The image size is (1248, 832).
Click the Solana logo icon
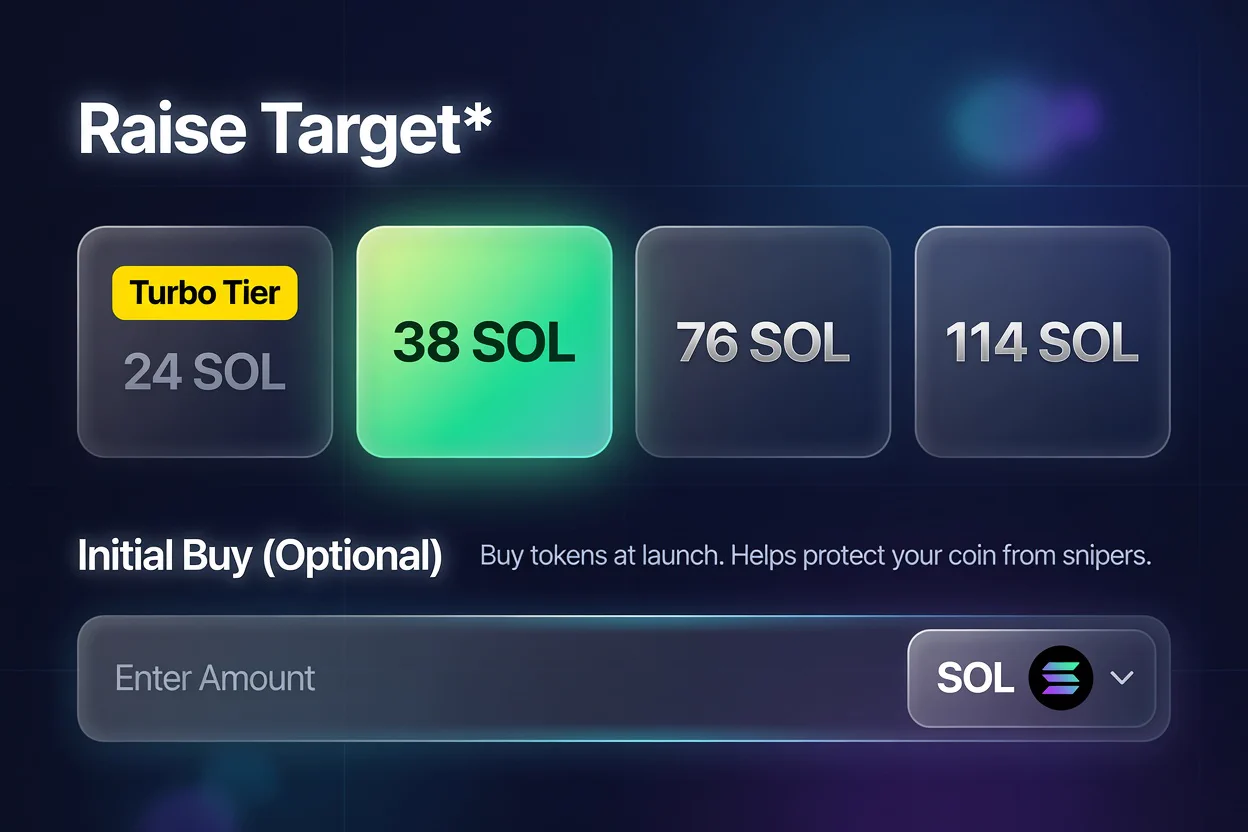click(1061, 678)
